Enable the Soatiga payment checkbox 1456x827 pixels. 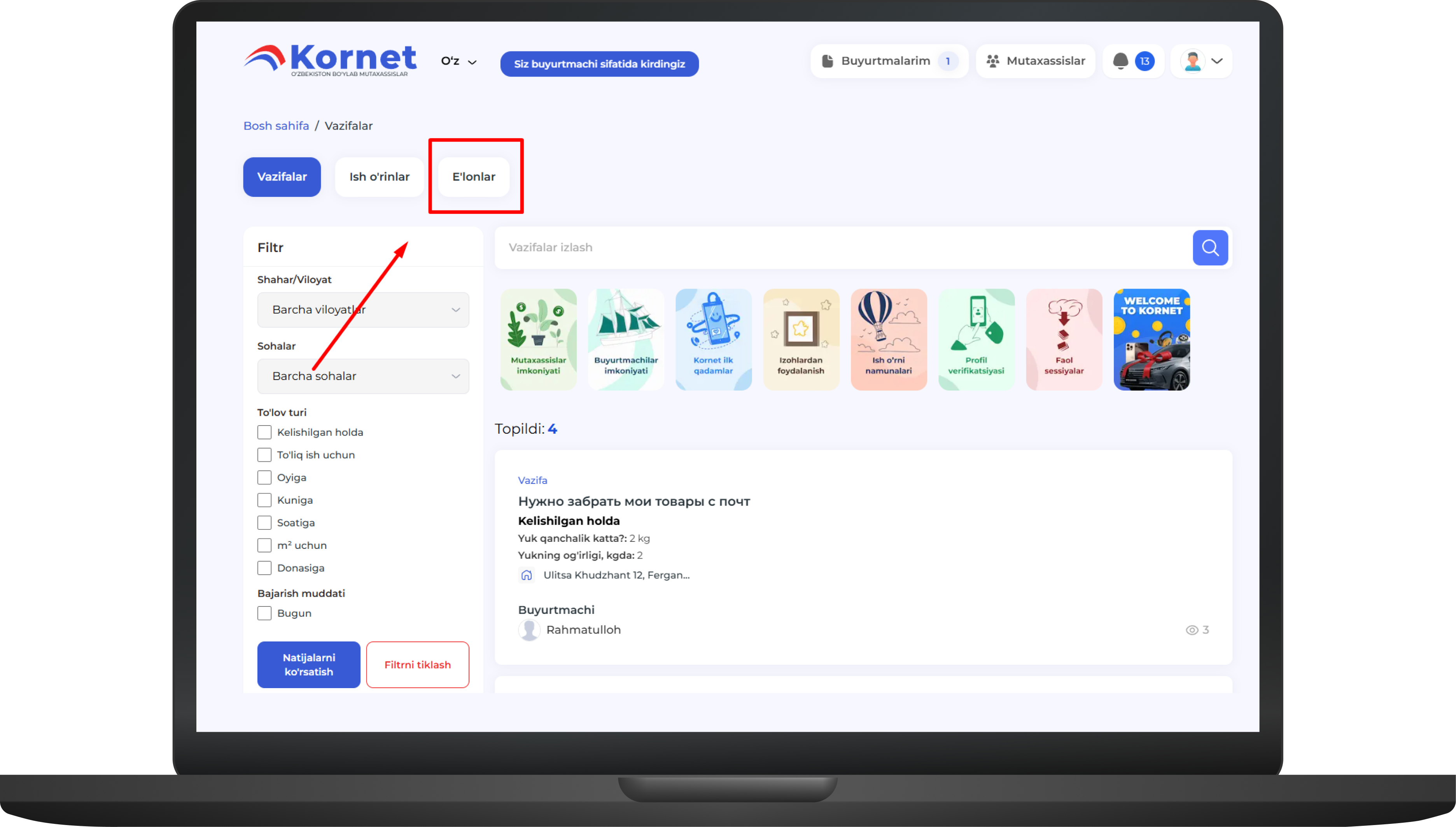(x=264, y=522)
